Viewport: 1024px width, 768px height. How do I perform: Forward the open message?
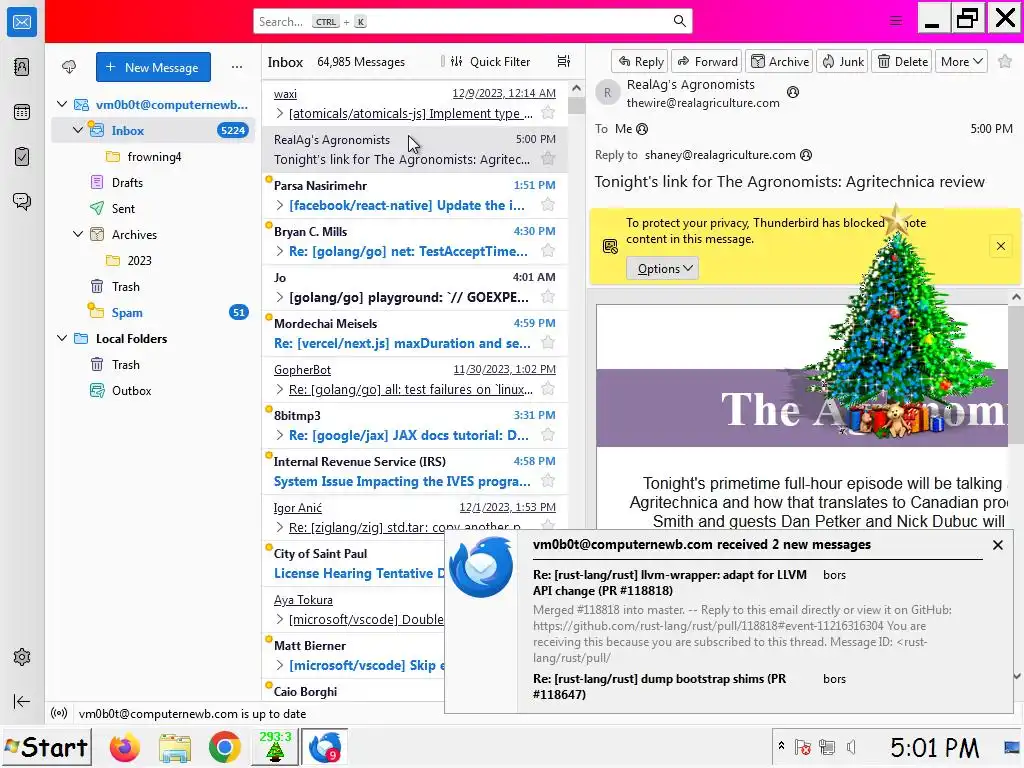[707, 61]
